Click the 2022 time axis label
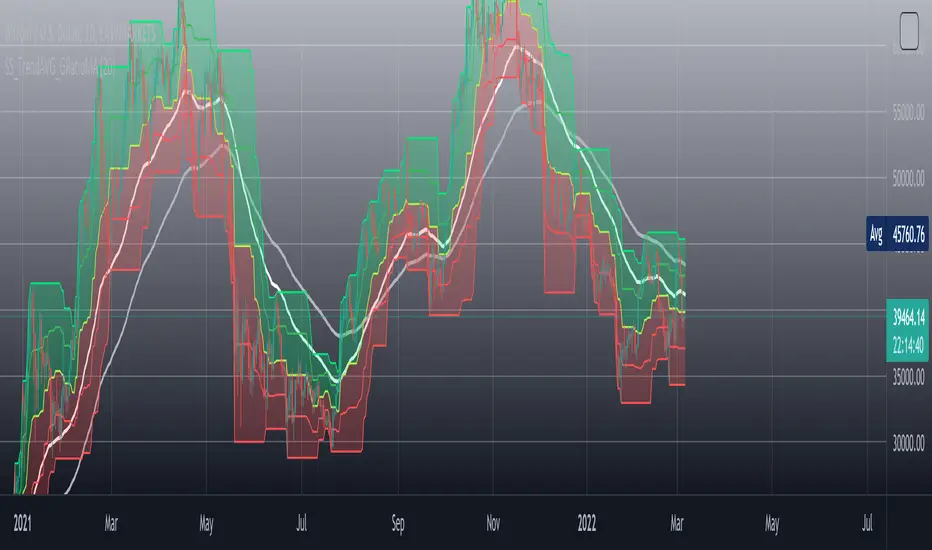The height and width of the screenshot is (550, 932). coord(587,523)
